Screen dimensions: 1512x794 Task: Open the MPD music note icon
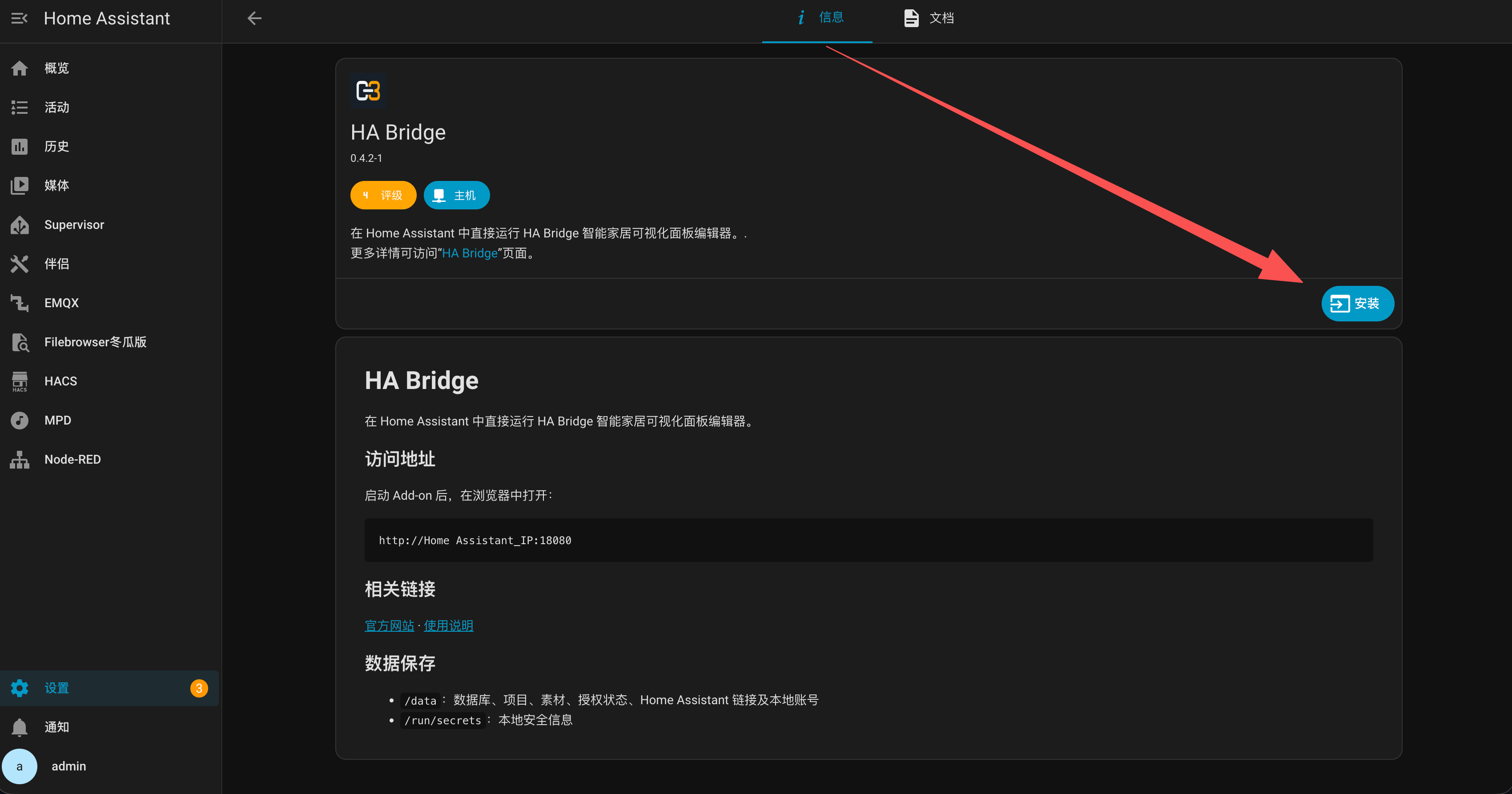pyautogui.click(x=20, y=420)
